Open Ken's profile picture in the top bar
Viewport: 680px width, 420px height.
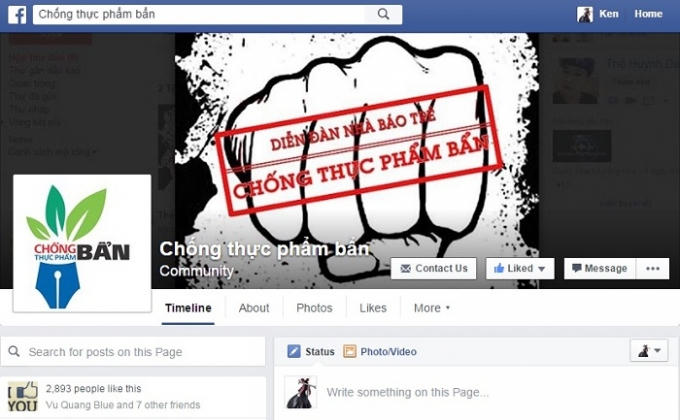coord(585,14)
